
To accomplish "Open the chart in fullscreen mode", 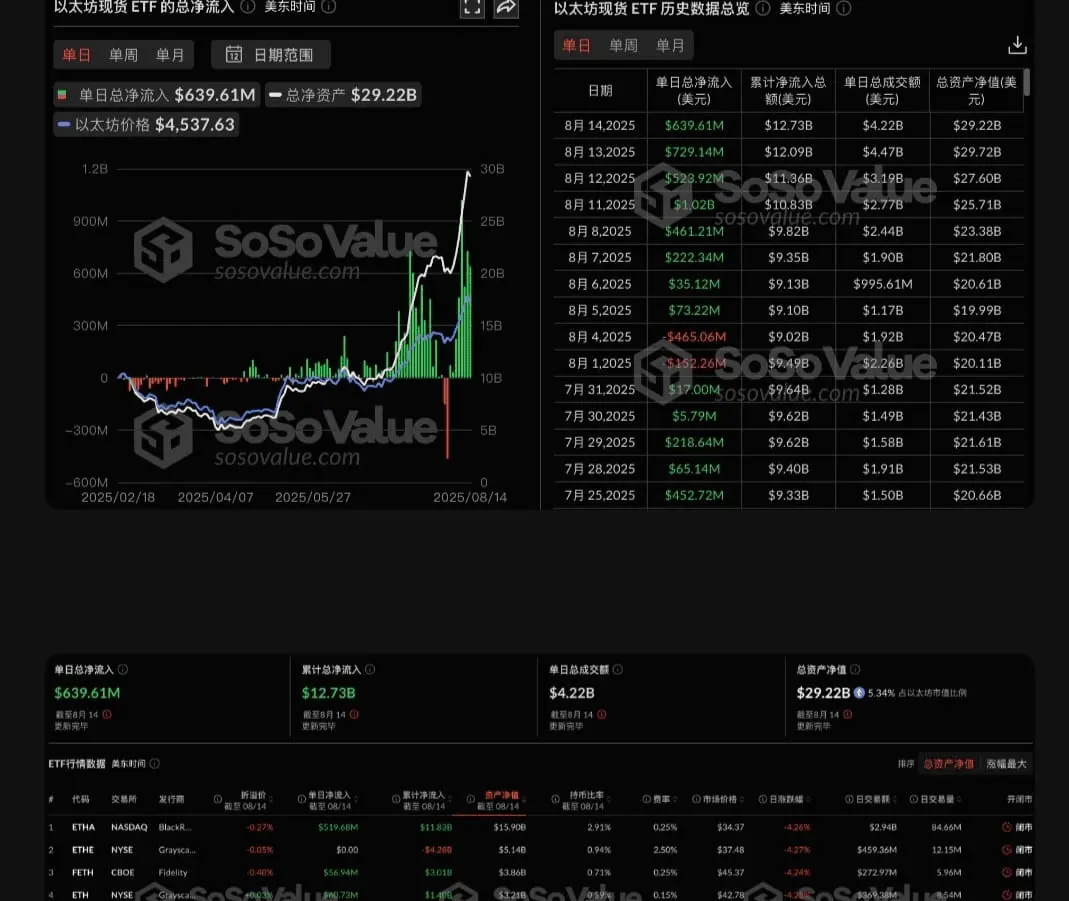I will pos(472,7).
